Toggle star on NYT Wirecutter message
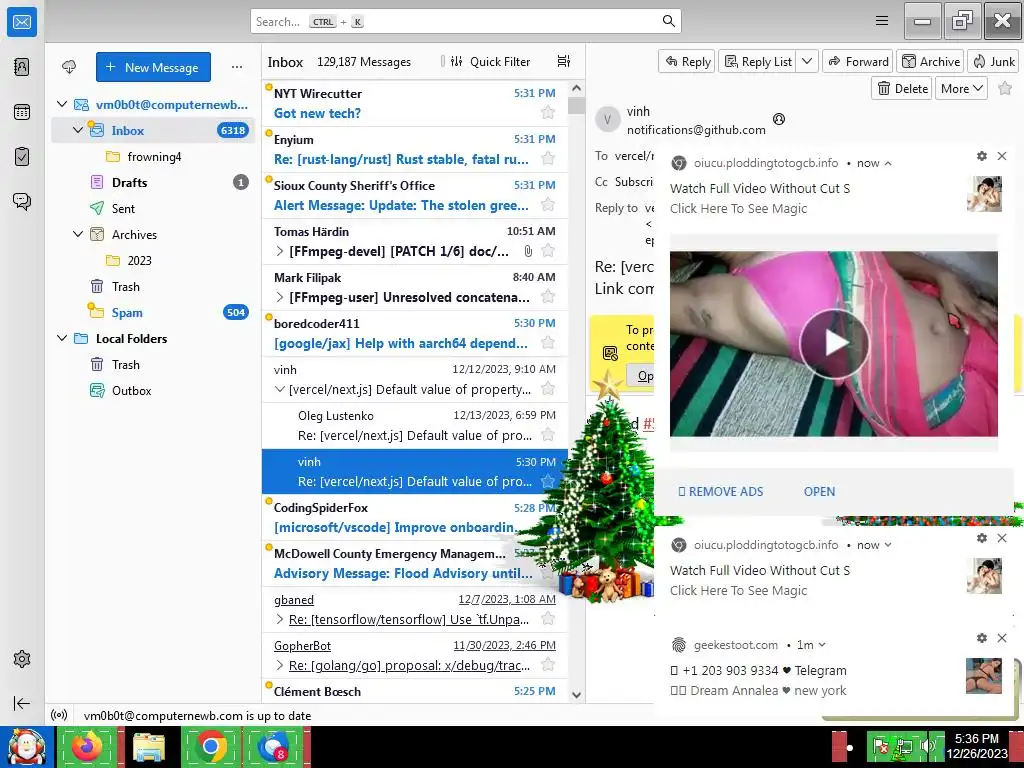The image size is (1024, 768). tap(548, 113)
